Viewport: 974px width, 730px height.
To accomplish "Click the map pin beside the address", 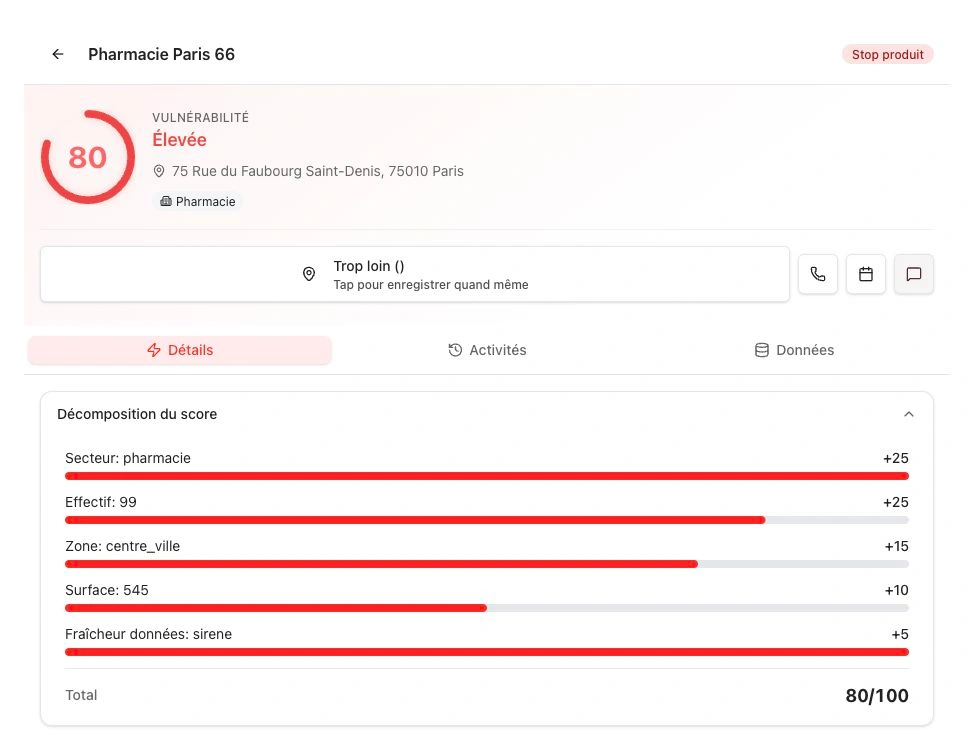I will coord(159,171).
